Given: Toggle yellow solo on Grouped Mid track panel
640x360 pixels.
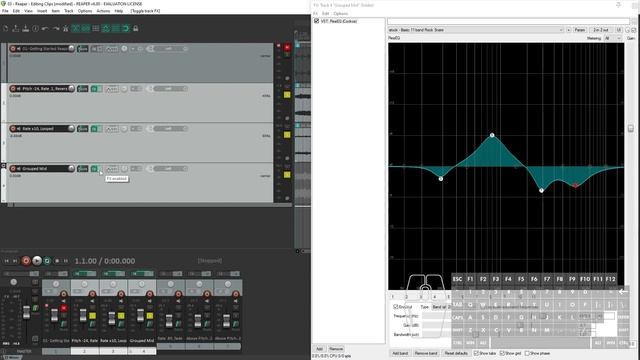Looking at the screenshot, I should coord(287,175).
